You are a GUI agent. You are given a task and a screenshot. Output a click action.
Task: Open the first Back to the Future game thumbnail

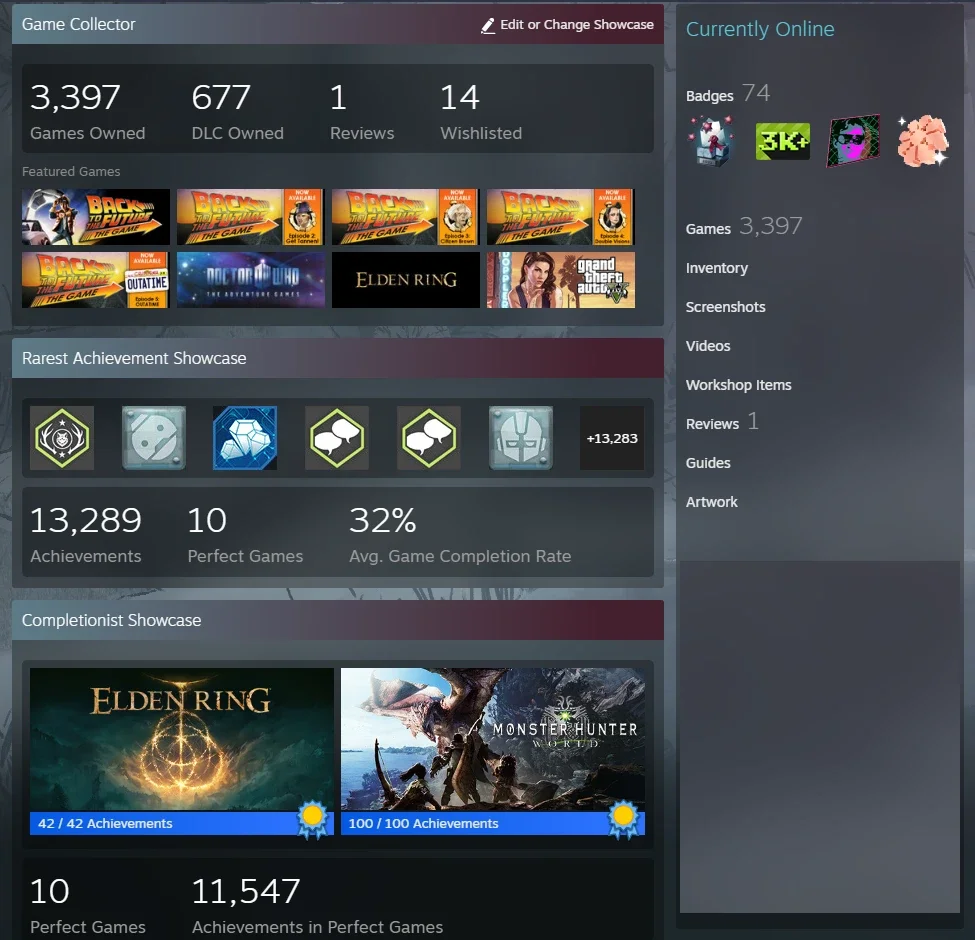96,217
